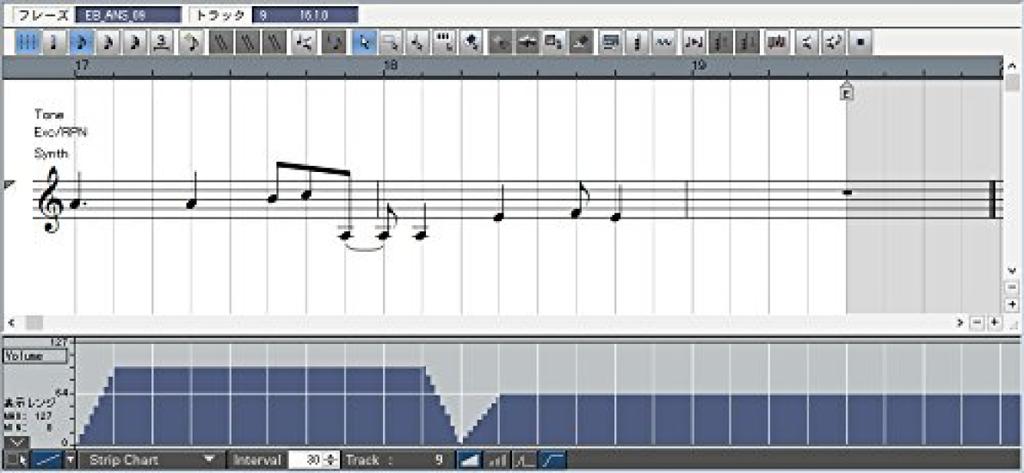Click the Synth row label
The height and width of the screenshot is (473, 1024).
52,154
